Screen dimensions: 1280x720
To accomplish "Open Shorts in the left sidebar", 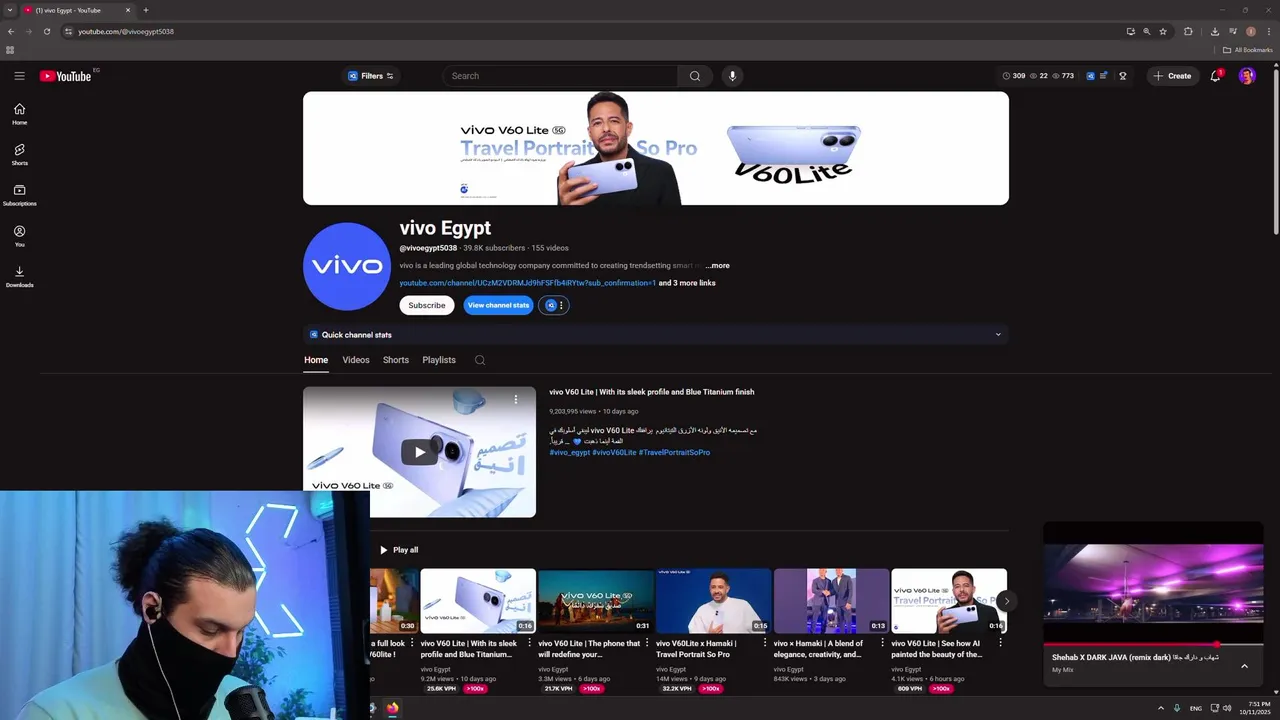I will pyautogui.click(x=19, y=155).
